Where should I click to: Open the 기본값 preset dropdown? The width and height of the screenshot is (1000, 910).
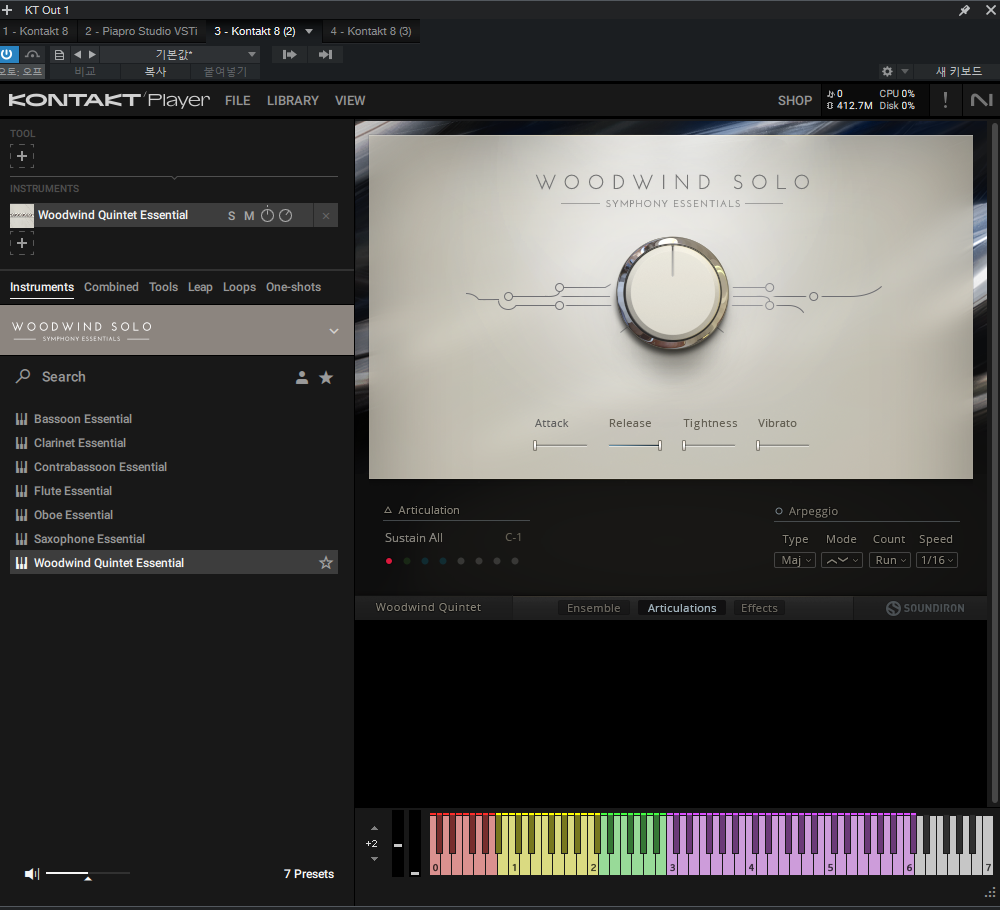pyautogui.click(x=181, y=54)
